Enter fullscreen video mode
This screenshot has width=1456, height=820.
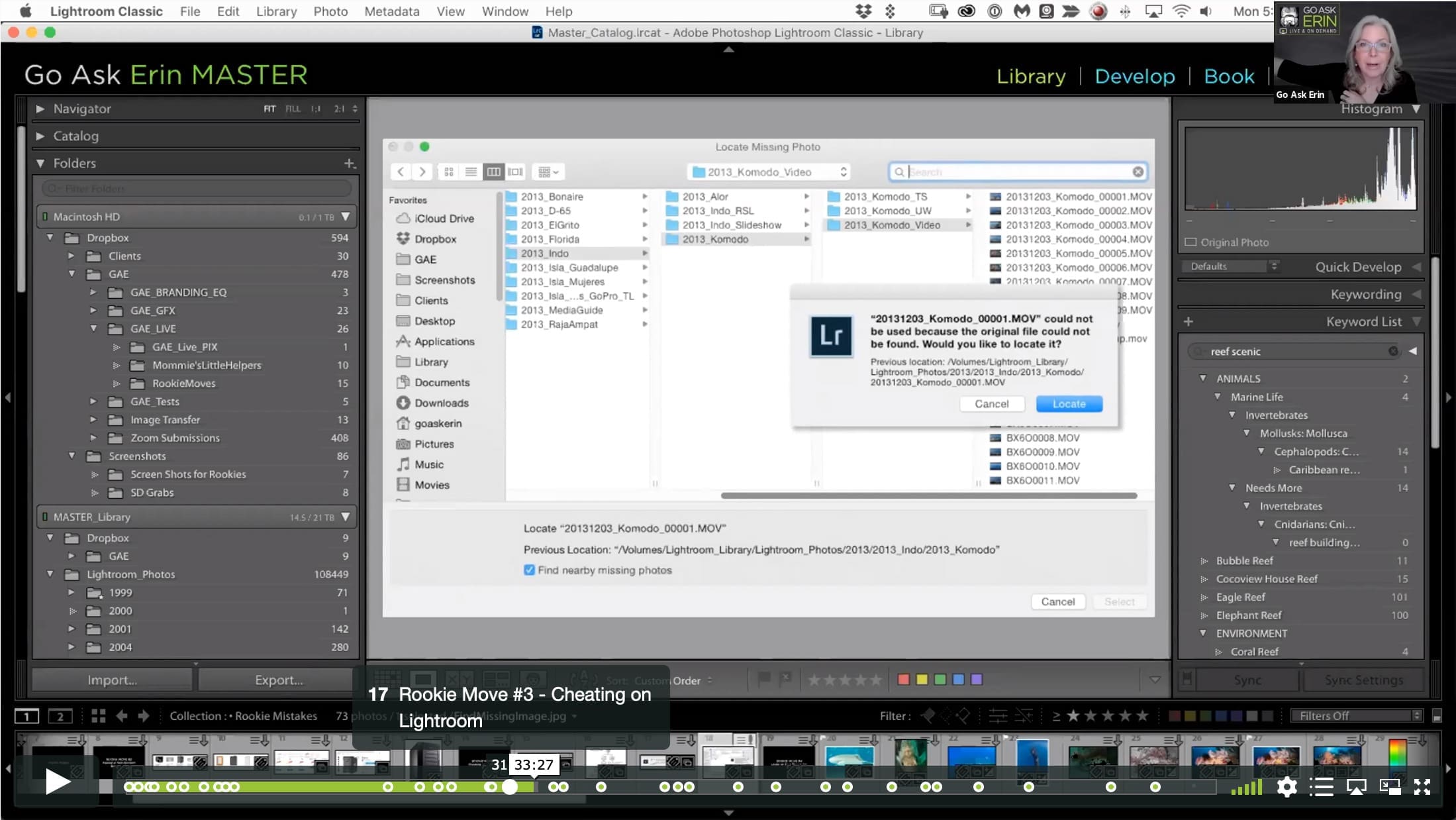(x=1422, y=787)
